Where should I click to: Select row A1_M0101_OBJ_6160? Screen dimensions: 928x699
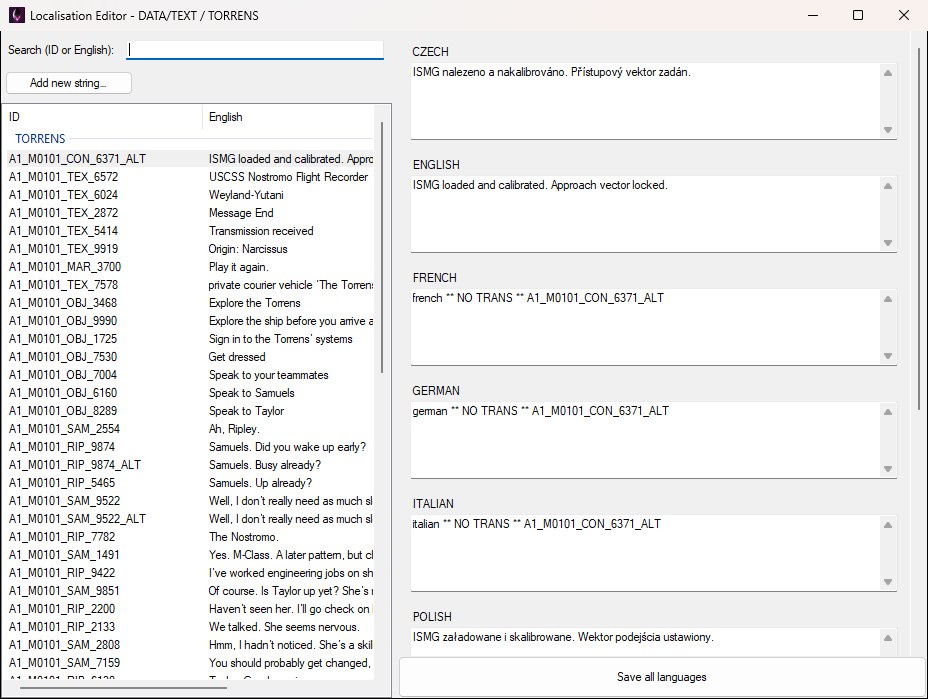pyautogui.click(x=189, y=393)
